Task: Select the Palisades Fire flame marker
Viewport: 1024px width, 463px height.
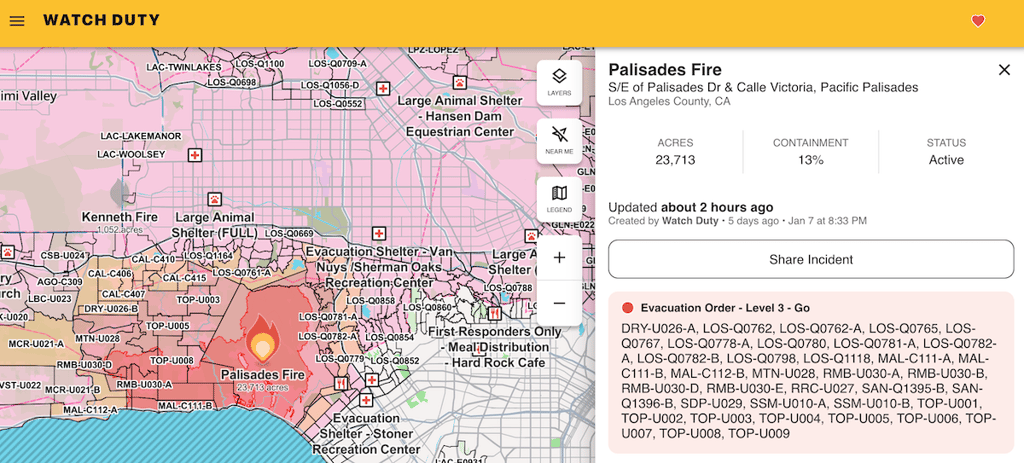Action: pos(261,340)
